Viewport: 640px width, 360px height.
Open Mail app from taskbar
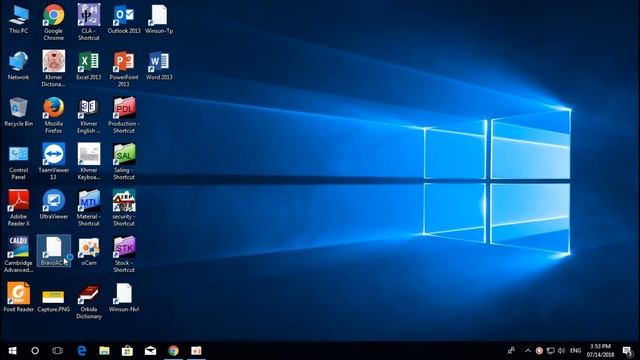pyautogui.click(x=150, y=351)
